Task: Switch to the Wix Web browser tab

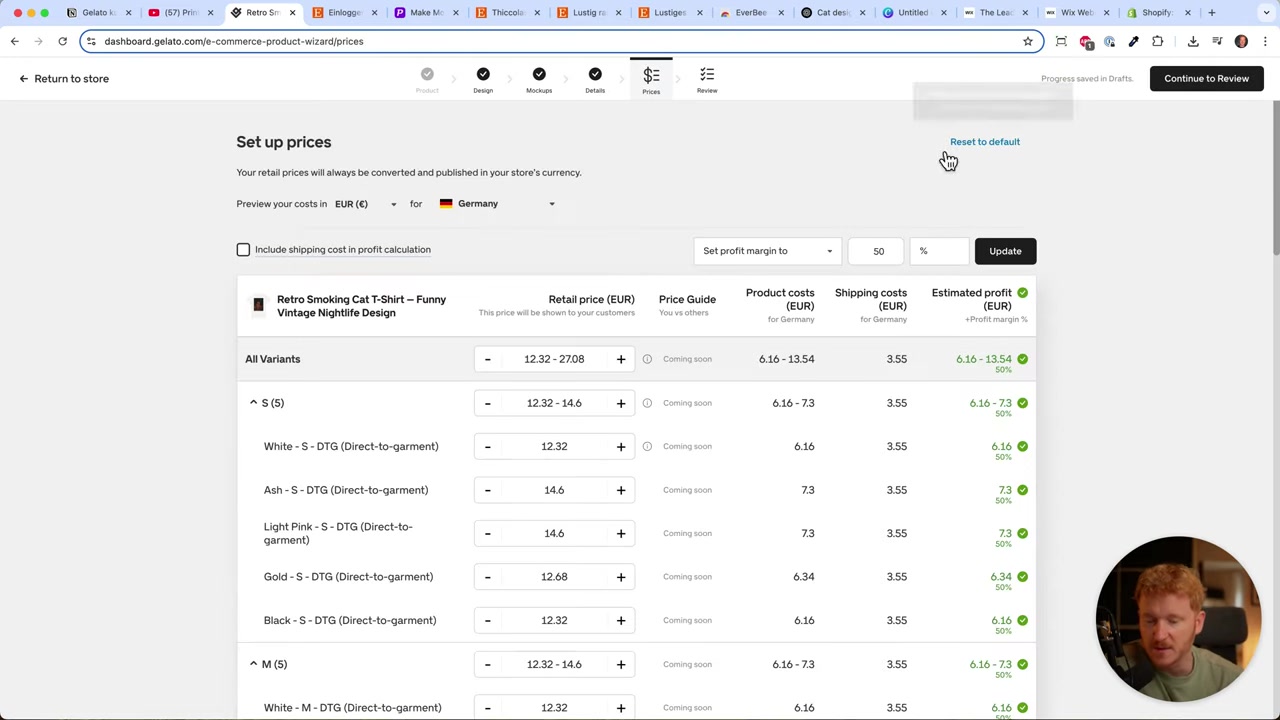Action: coord(1076,12)
